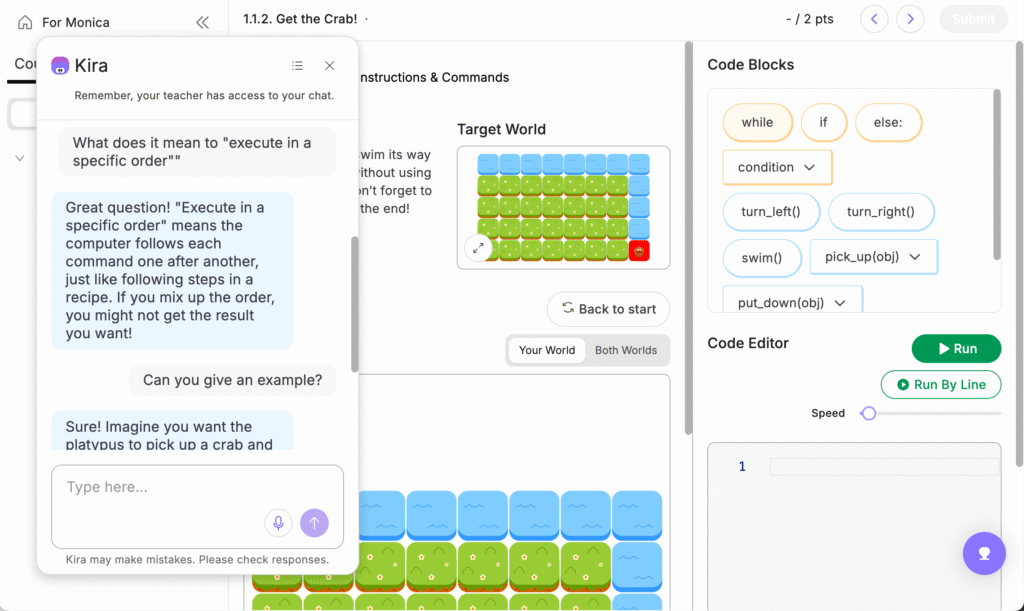Collapse sidebar with double chevron icon

pyautogui.click(x=203, y=22)
